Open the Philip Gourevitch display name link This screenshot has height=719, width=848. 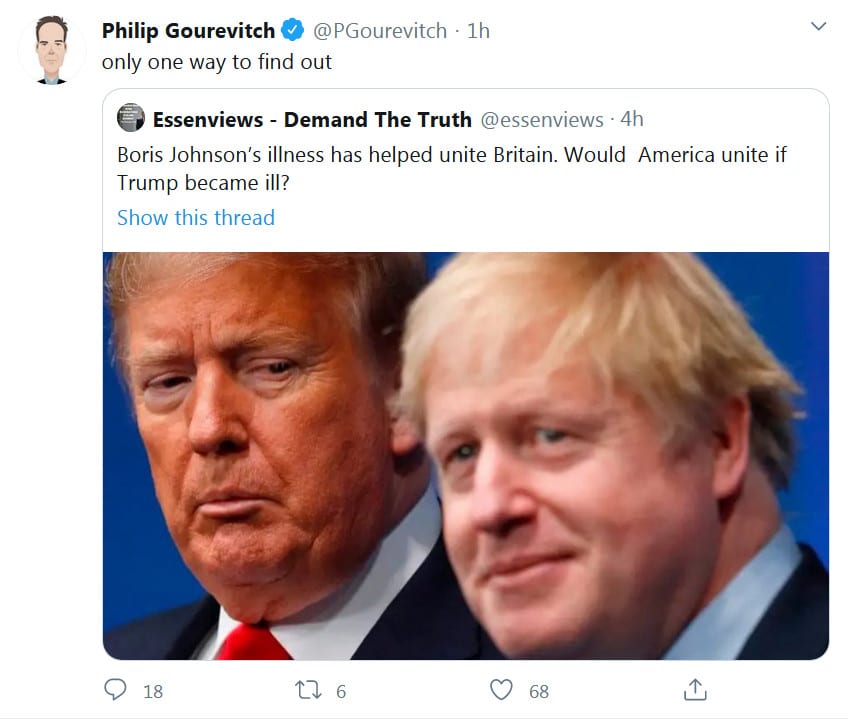188,31
